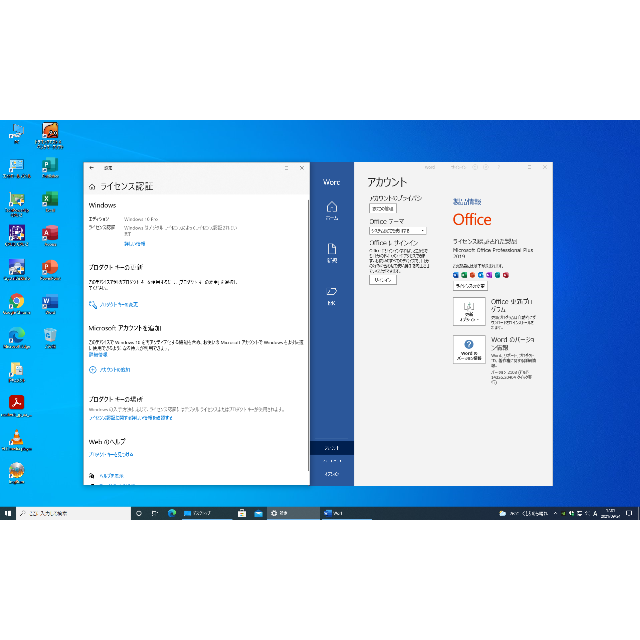Click the Home icon in Word's sidebar
The image size is (640, 640).
(x=332, y=210)
